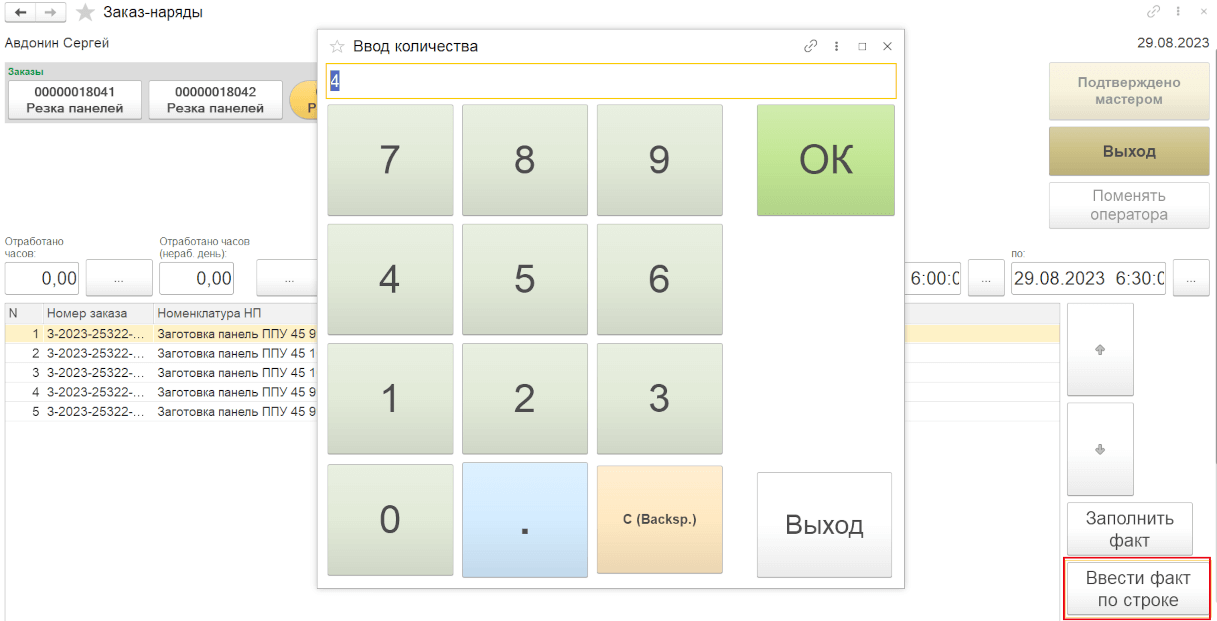Open the picker beside the 6:00 time field
Screen dimensions: 1217x621
986,279
